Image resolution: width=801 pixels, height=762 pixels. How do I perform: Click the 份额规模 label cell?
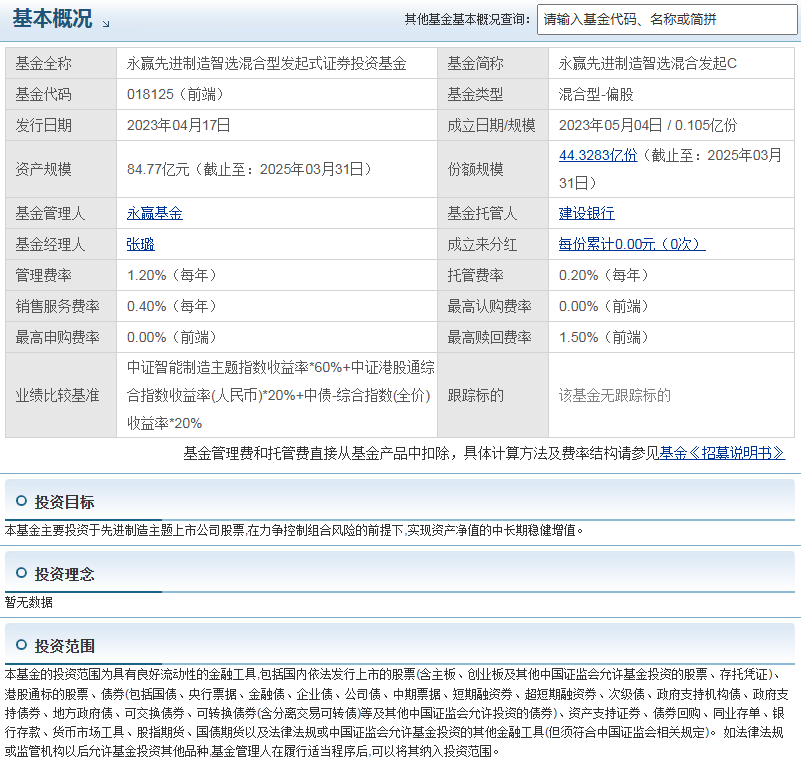click(x=493, y=169)
